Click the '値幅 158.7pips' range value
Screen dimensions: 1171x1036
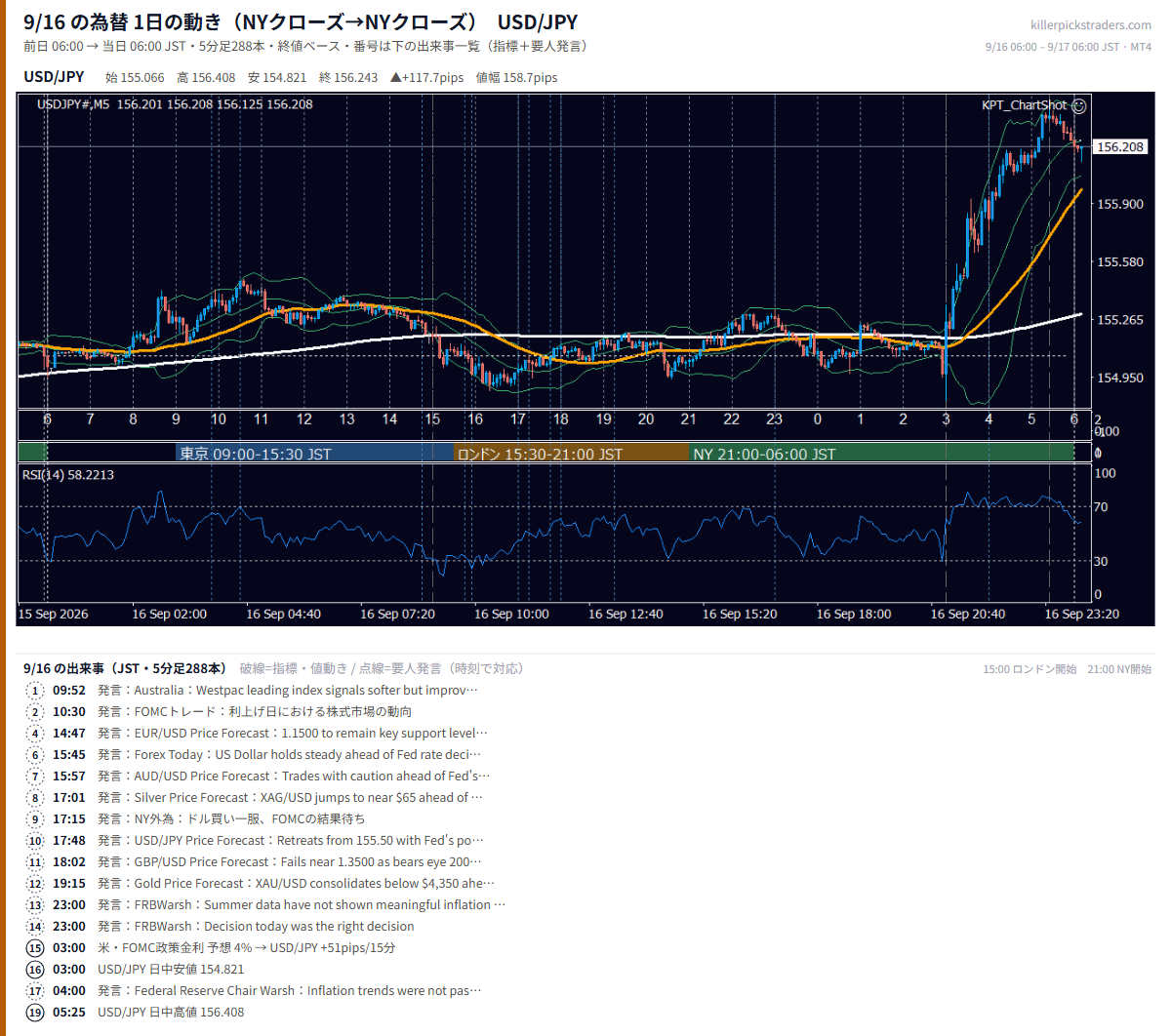coord(517,78)
